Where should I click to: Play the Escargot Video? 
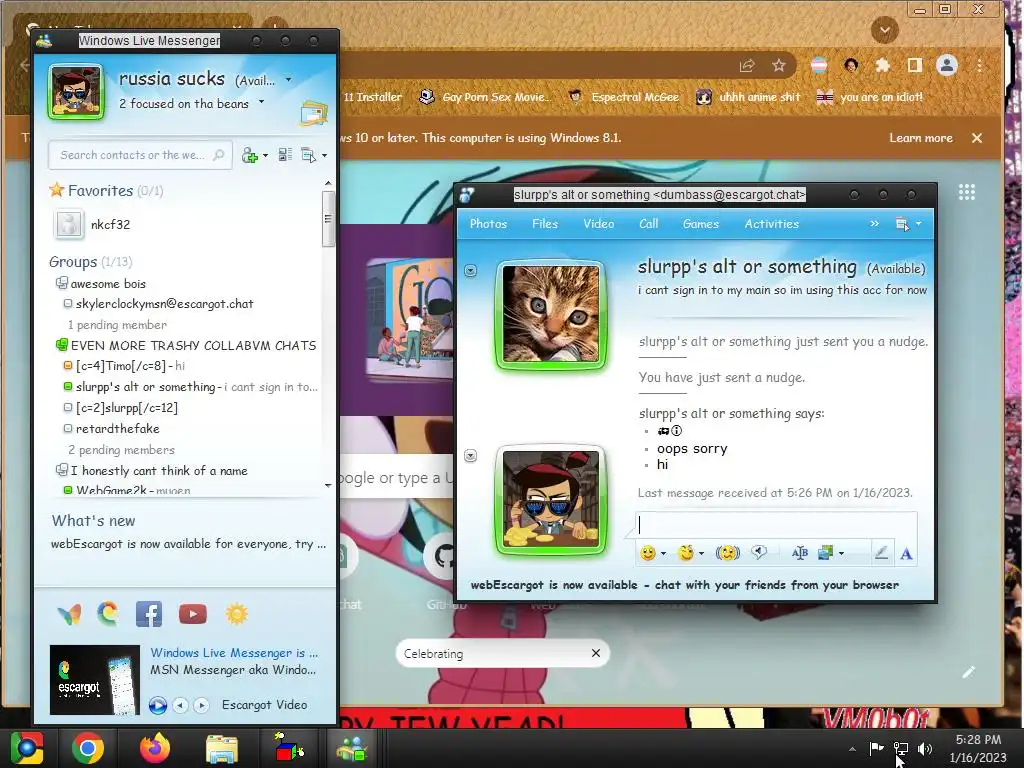157,705
